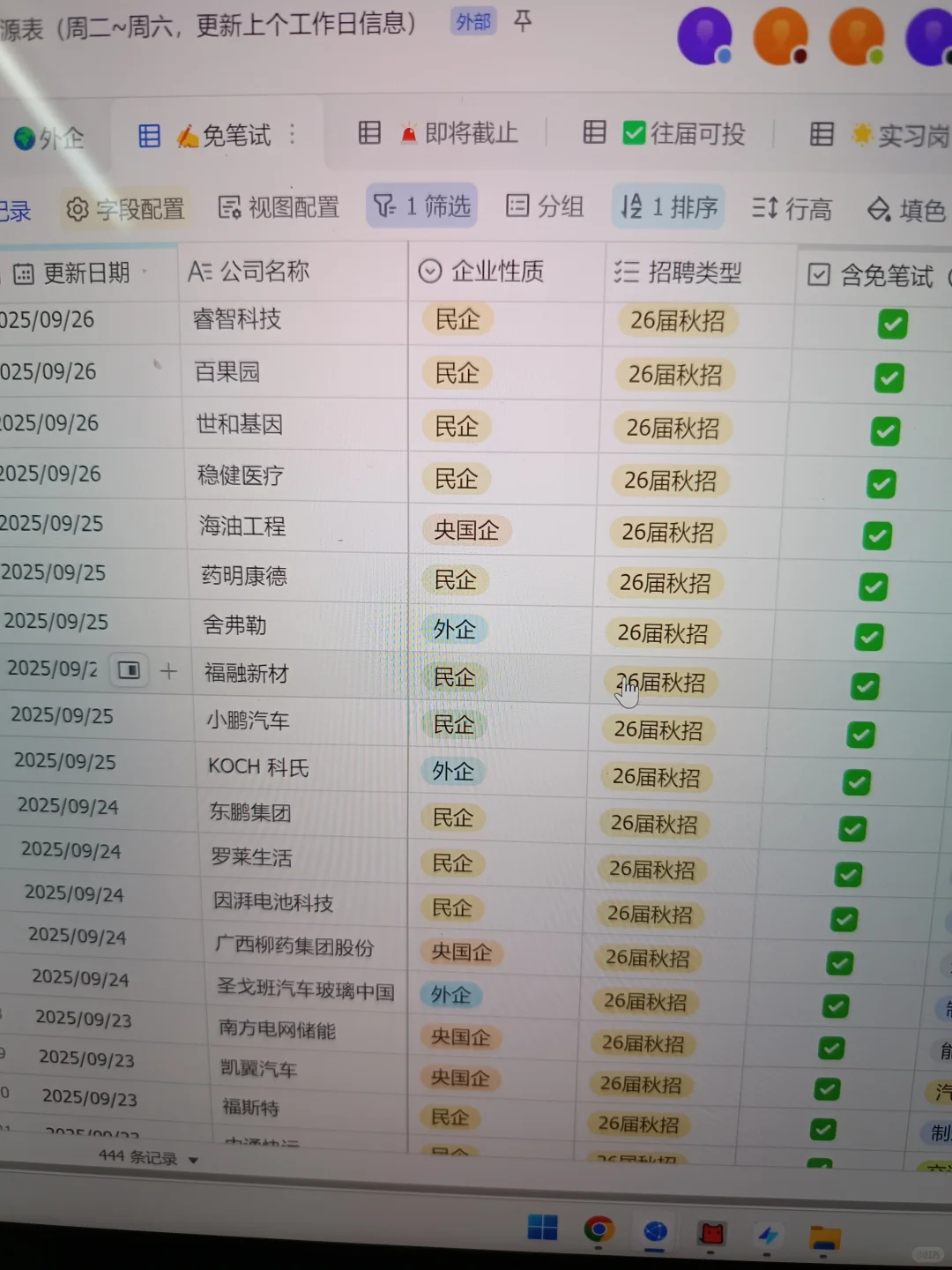The image size is (952, 1270).
Task: Click the 民企 tag for 睿智科技
Action: (457, 319)
